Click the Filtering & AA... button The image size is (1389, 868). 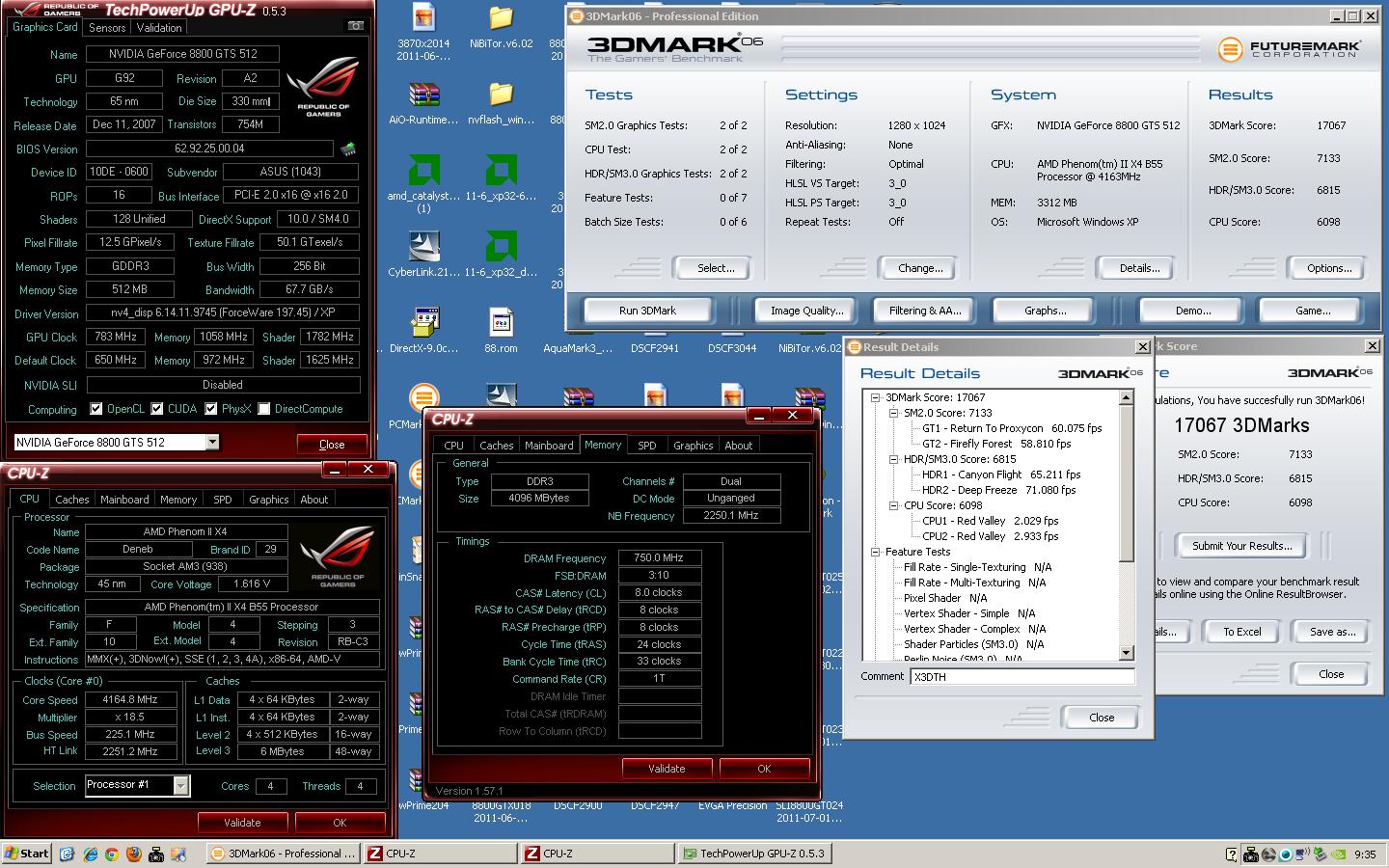[925, 311]
